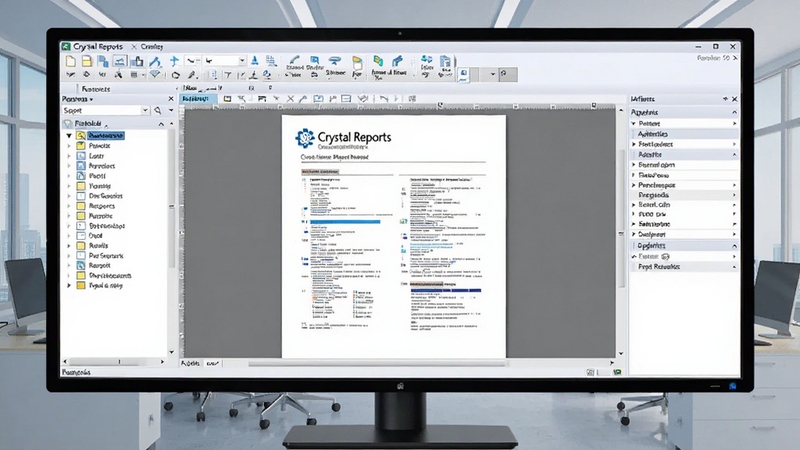Select the ellipse shape icon in the second toolbar row
The image size is (800, 450).
click(176, 76)
